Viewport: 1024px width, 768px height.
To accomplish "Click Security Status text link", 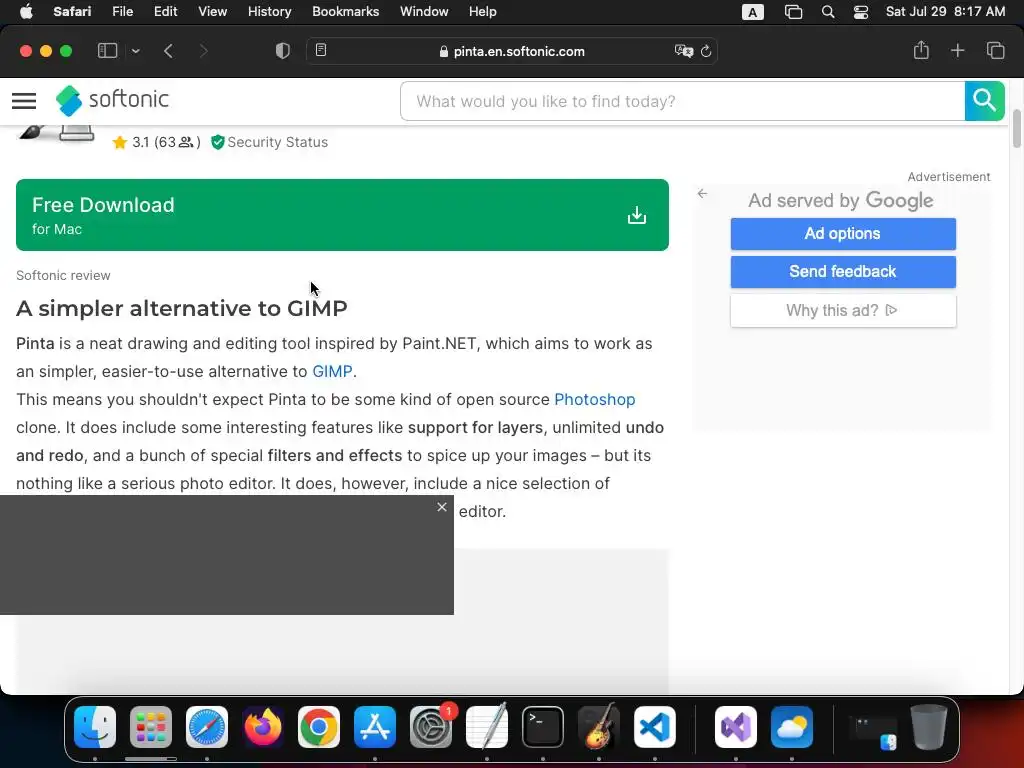I will coord(278,142).
